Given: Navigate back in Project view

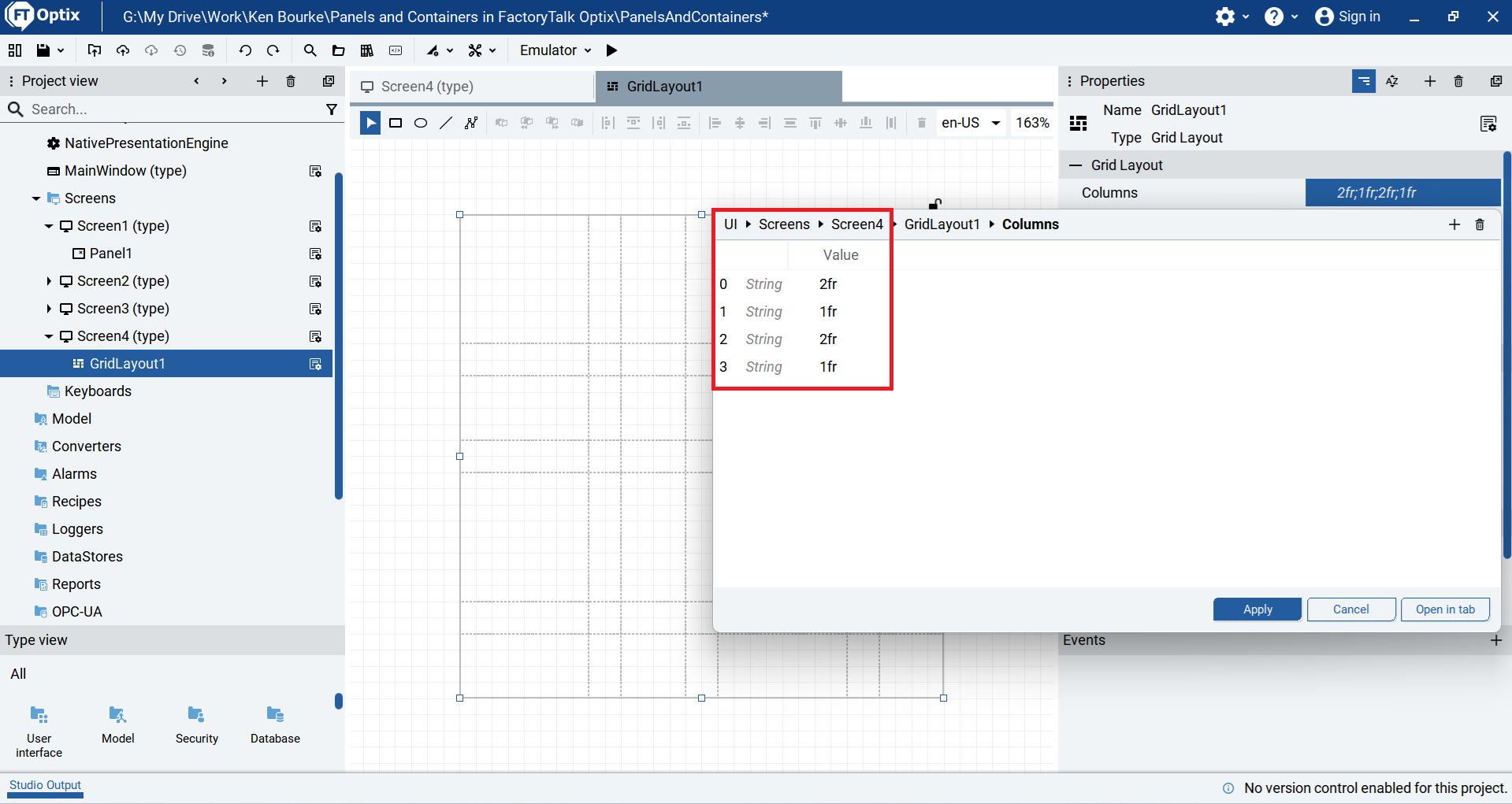Looking at the screenshot, I should 196,81.
